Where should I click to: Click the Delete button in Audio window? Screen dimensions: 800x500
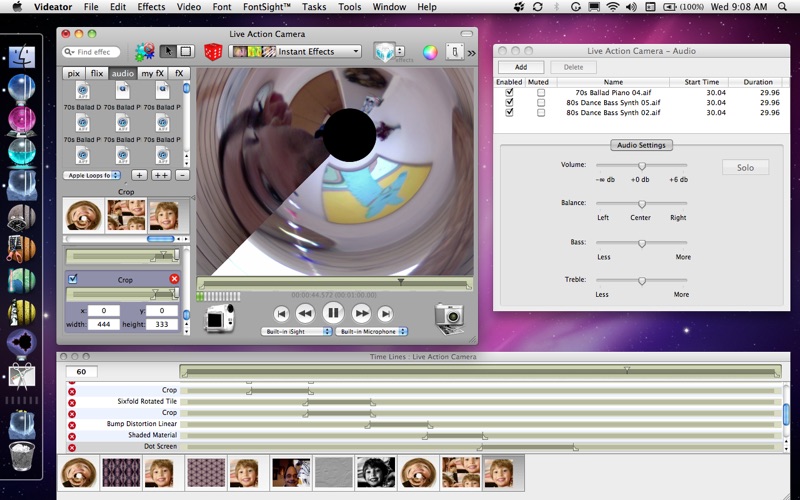click(x=573, y=67)
